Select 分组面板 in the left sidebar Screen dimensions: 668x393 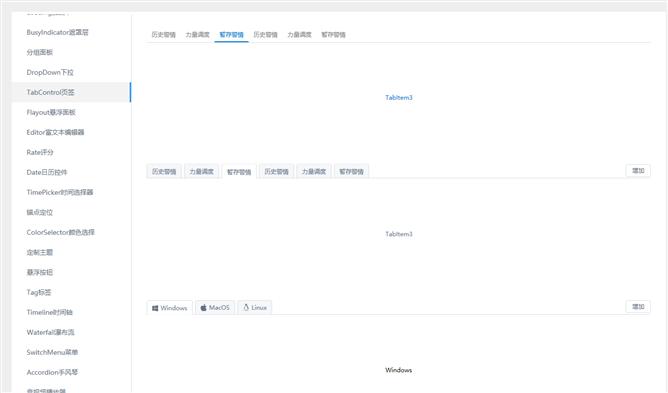[40, 52]
